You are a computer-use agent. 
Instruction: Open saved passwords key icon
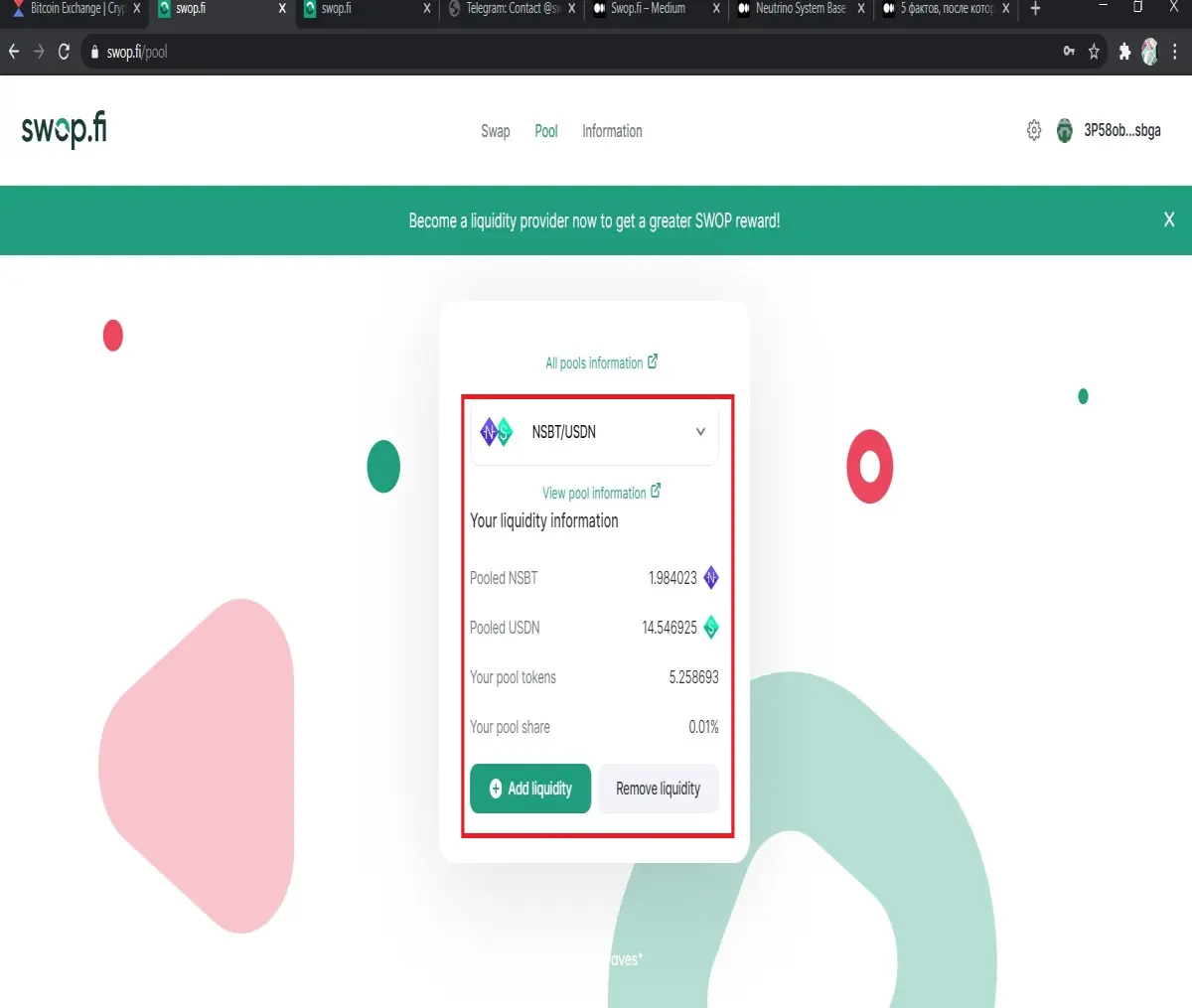point(1069,51)
